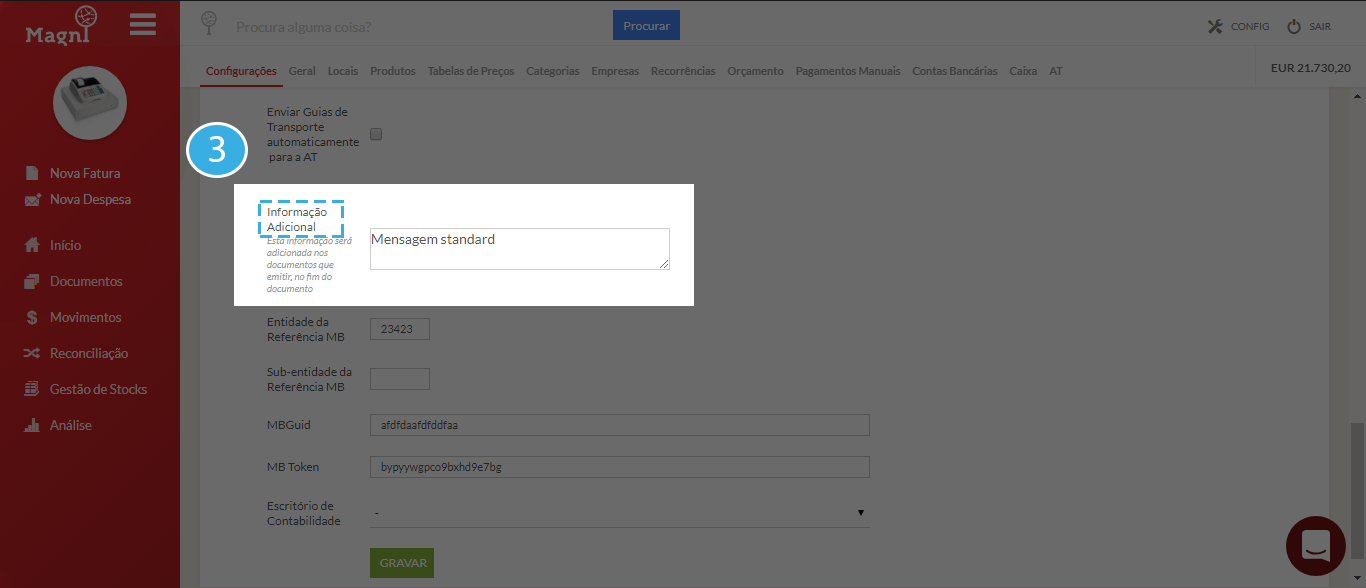Switch to the Contas Bancárias tab
The width and height of the screenshot is (1366, 588).
coord(955,71)
